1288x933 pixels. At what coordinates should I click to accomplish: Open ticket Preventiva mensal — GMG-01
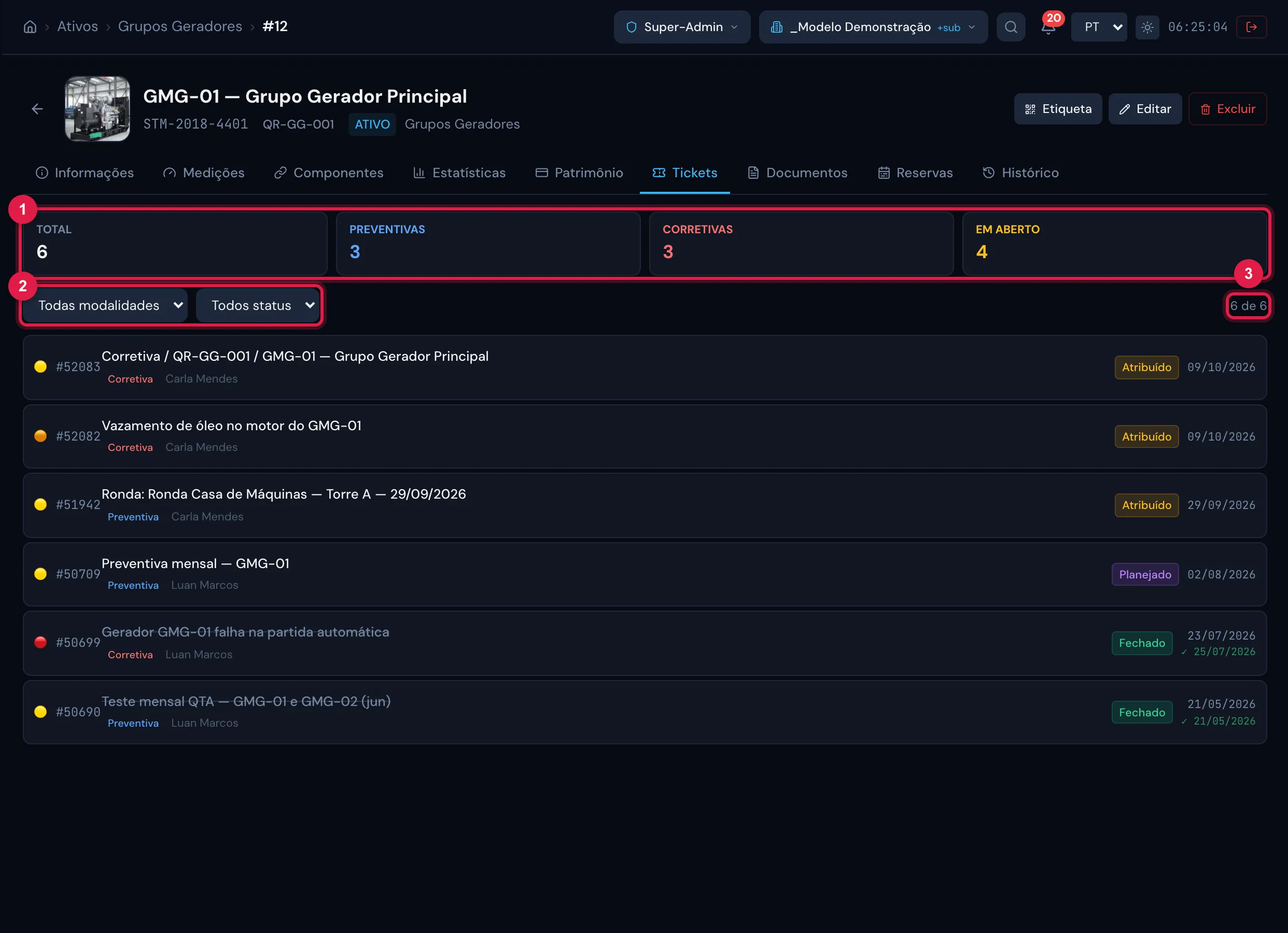(x=645, y=575)
